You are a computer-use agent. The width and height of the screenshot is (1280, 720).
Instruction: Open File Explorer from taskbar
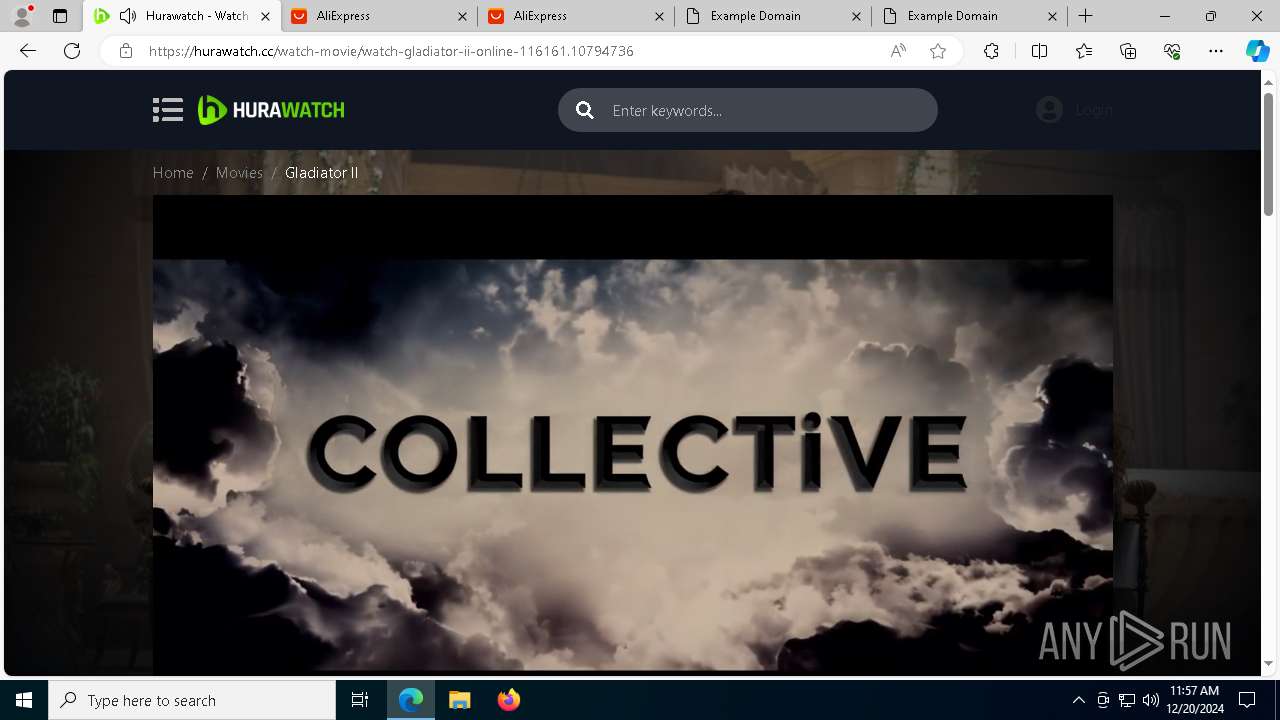click(459, 700)
